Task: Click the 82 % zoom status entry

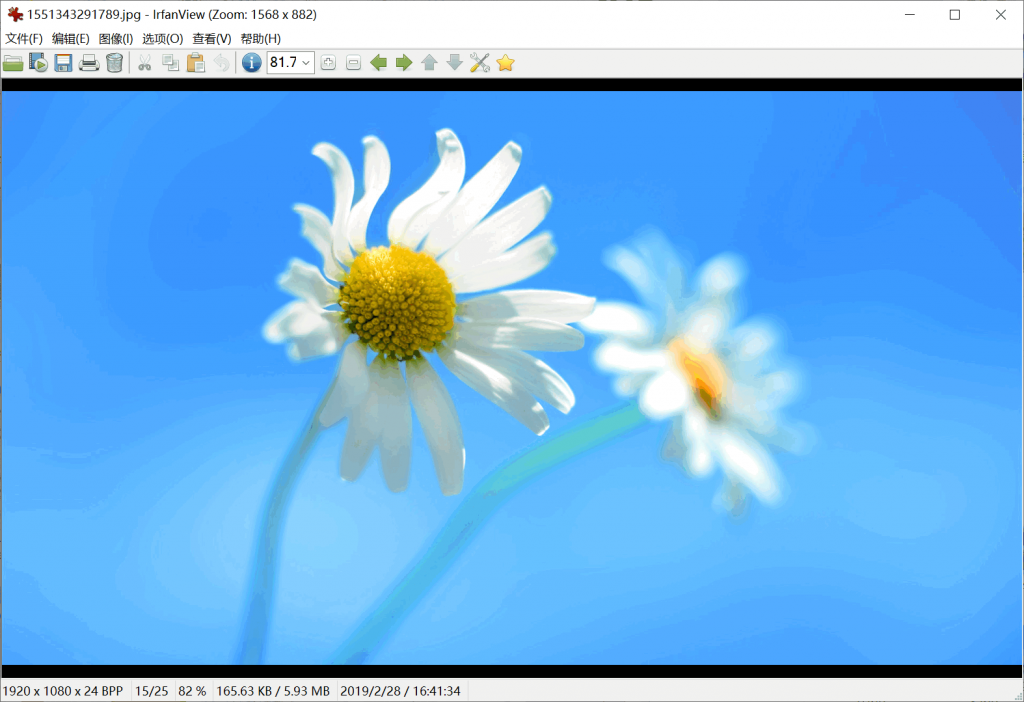Action: [x=192, y=691]
